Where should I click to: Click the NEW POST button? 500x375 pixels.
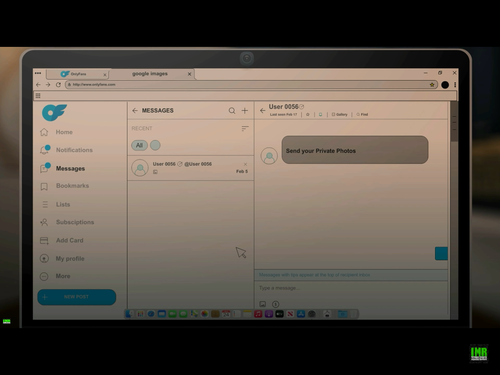(77, 297)
